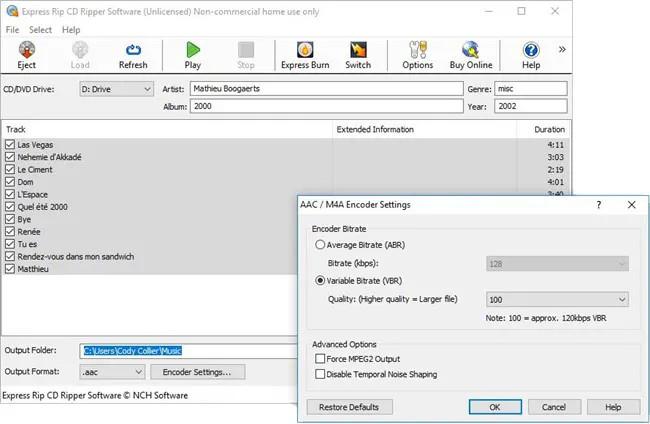Viewport: 650px width, 424px height.
Task: Select Average Bitrate (ABR) radio button
Action: click(x=321, y=245)
